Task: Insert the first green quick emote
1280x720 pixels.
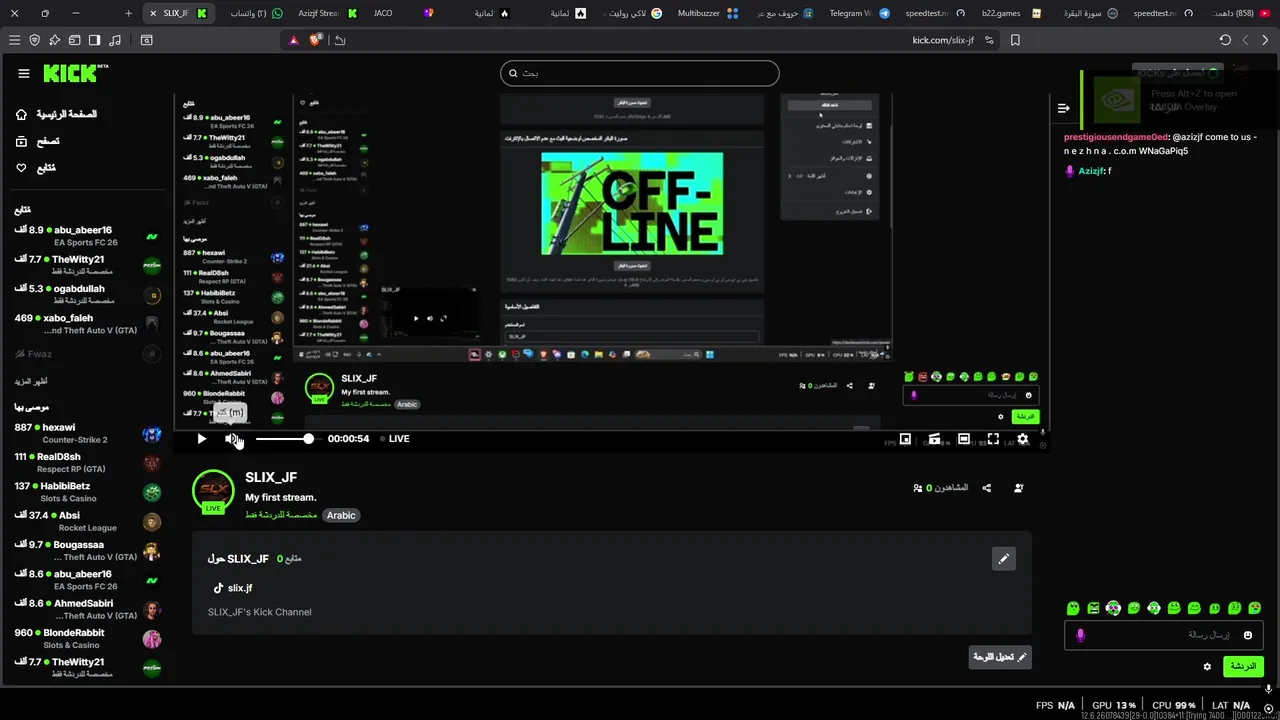Action: [x=1073, y=608]
